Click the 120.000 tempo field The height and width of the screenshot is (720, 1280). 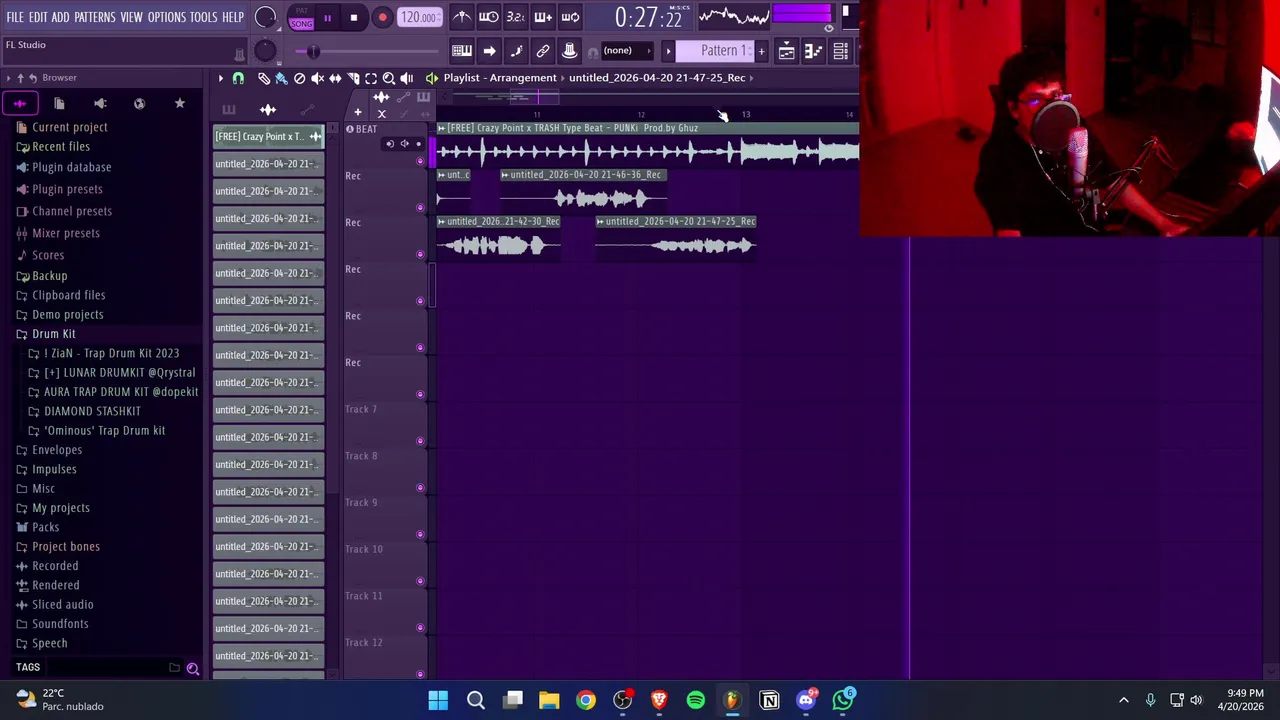coord(419,18)
